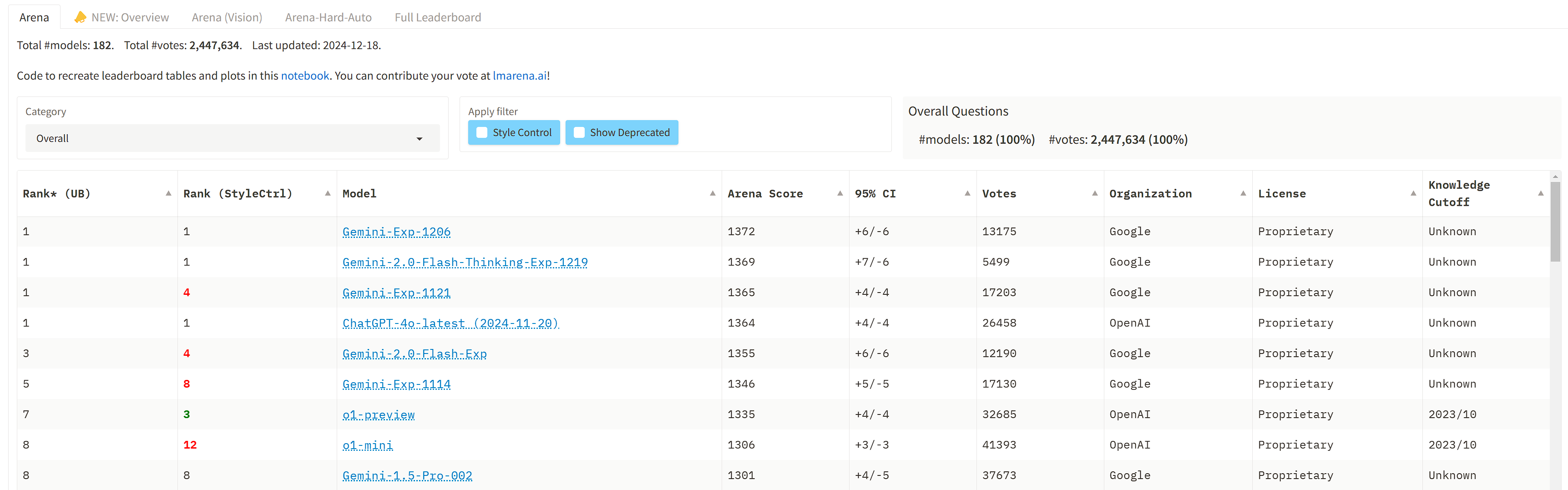This screenshot has height=490, width=1568.
Task: Click the Category dropdown arrow
Action: (420, 139)
